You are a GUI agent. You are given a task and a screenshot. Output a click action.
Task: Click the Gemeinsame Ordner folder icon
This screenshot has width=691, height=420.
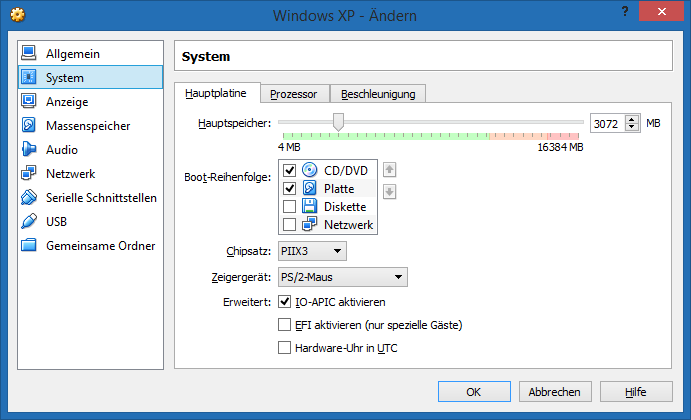point(29,245)
